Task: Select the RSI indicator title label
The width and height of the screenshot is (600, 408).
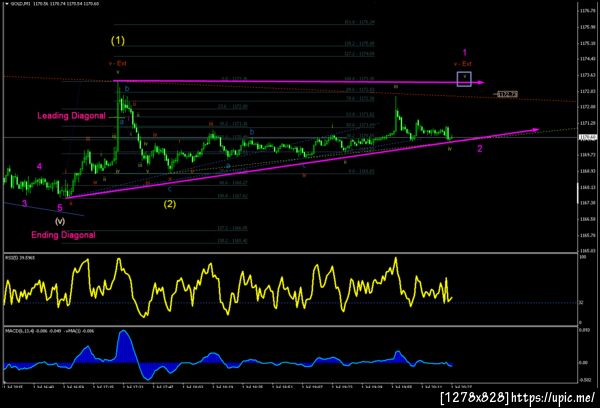Action: [x=20, y=258]
